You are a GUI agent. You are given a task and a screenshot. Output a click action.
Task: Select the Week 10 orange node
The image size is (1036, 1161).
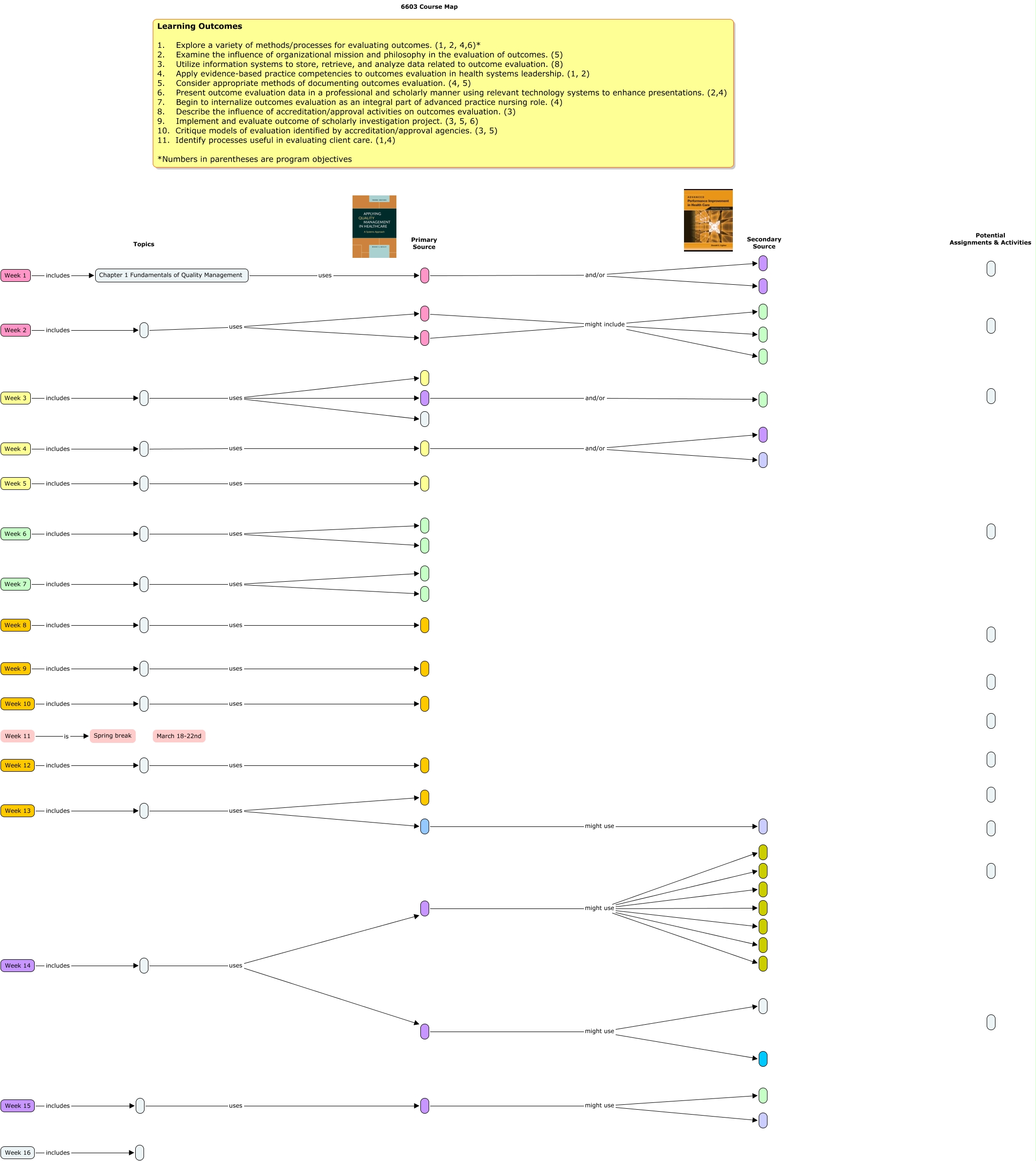(x=18, y=704)
